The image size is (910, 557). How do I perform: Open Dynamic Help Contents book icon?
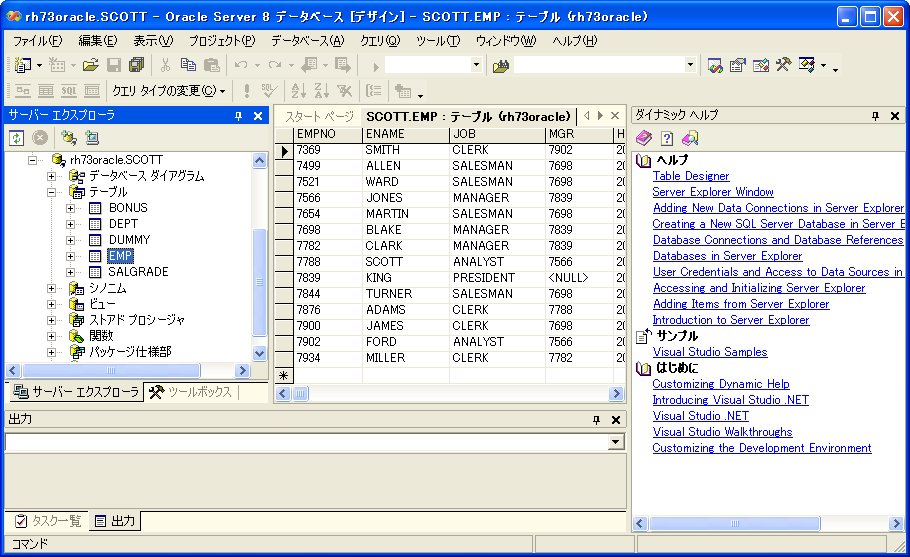[x=644, y=138]
